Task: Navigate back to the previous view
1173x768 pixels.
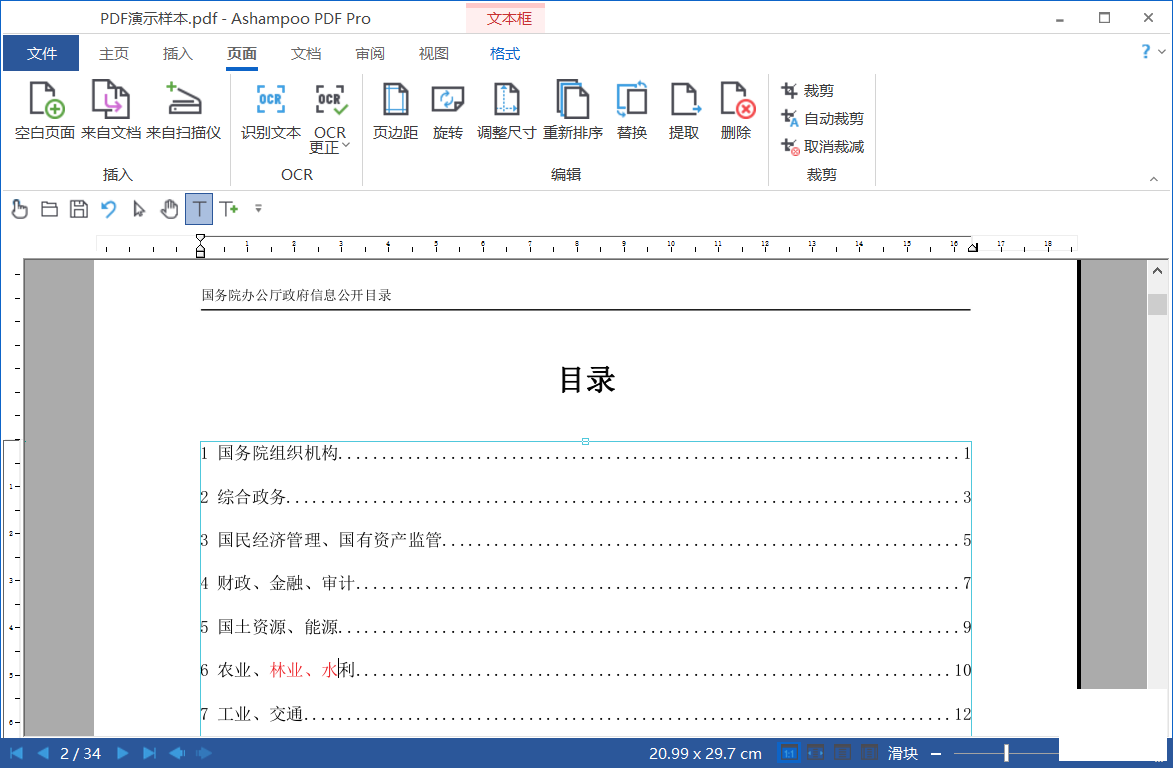Action: (177, 753)
